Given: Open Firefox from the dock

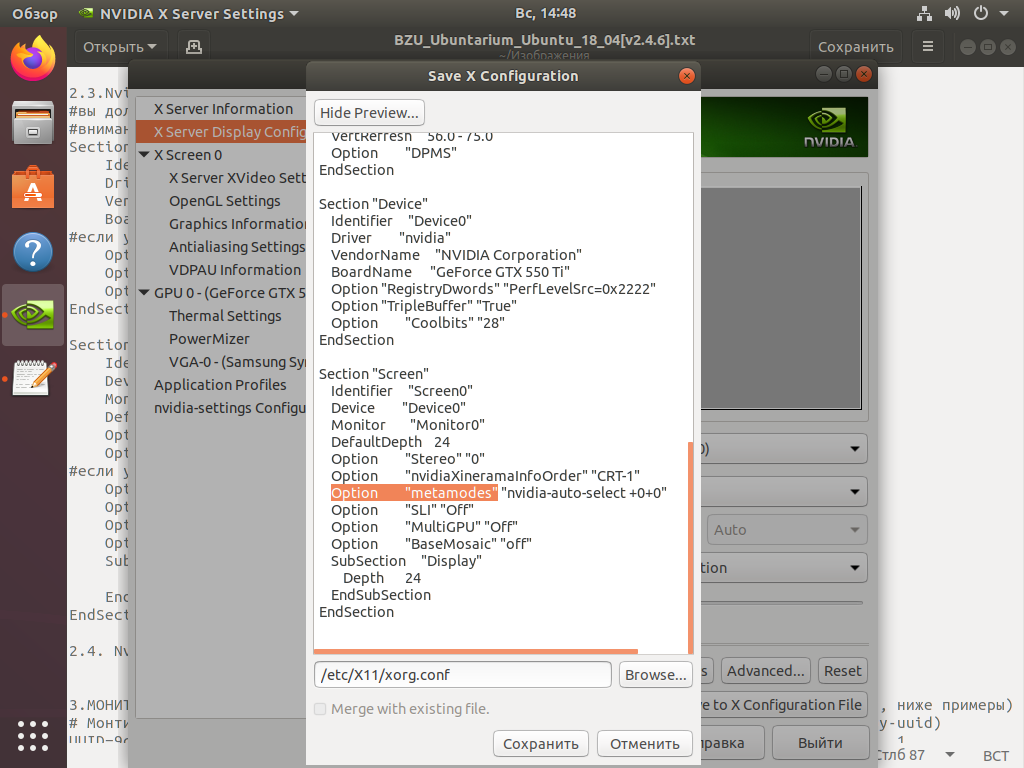Looking at the screenshot, I should click(x=33, y=58).
